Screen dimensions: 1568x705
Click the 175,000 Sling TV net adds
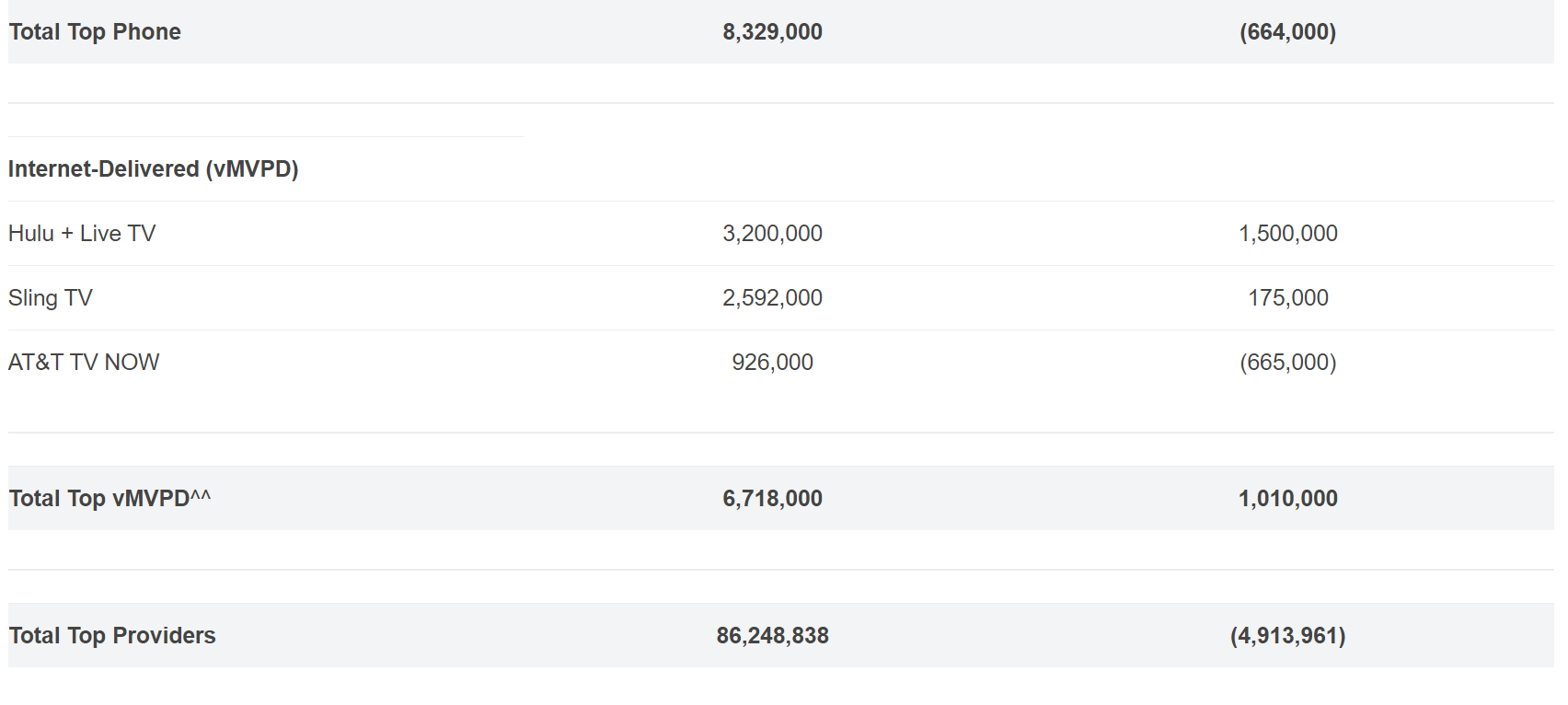click(1287, 298)
